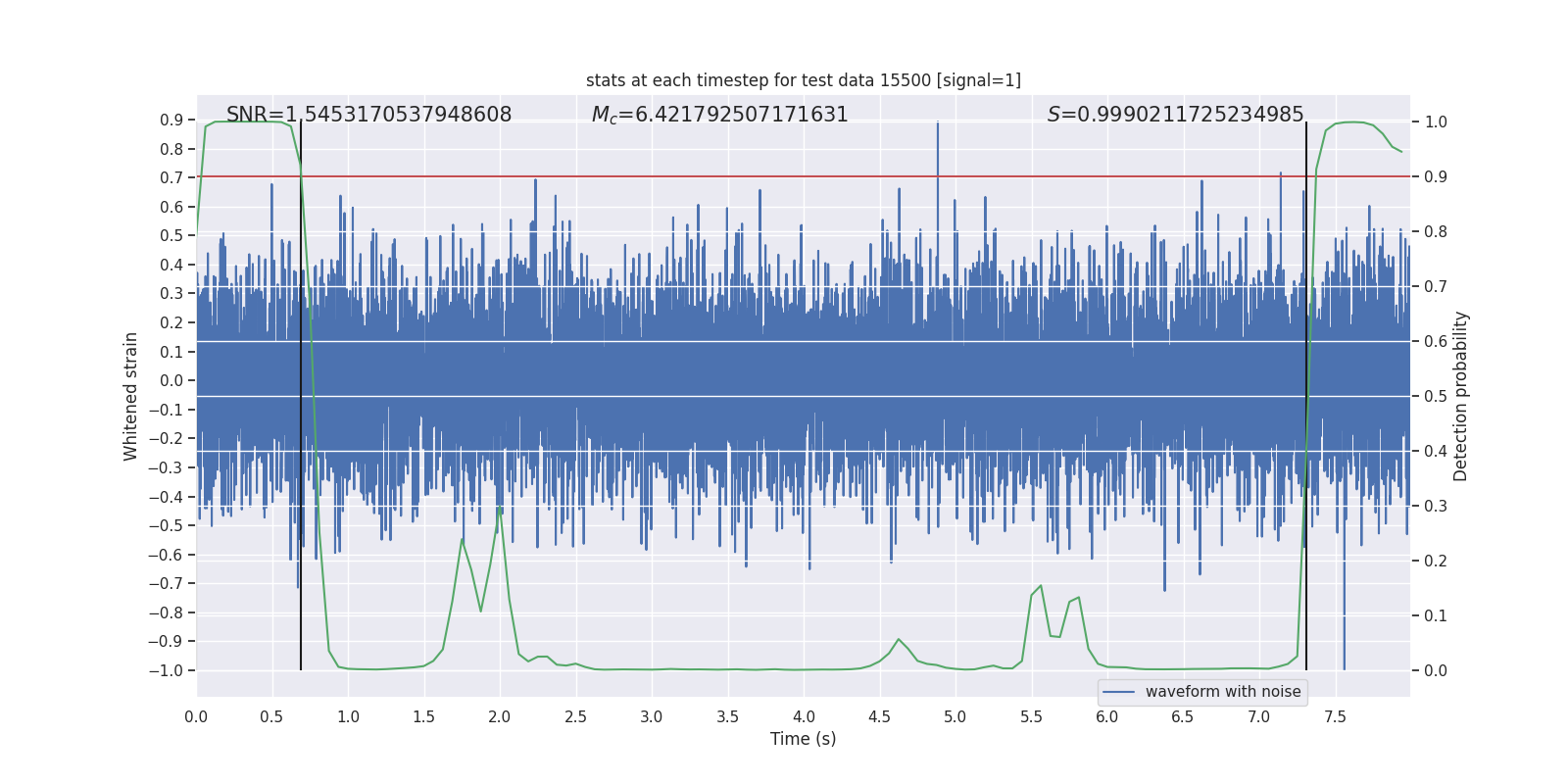Viewport: 1568px width, 784px height.
Task: Click Time axis tick label 1.0
Action: click(x=348, y=716)
